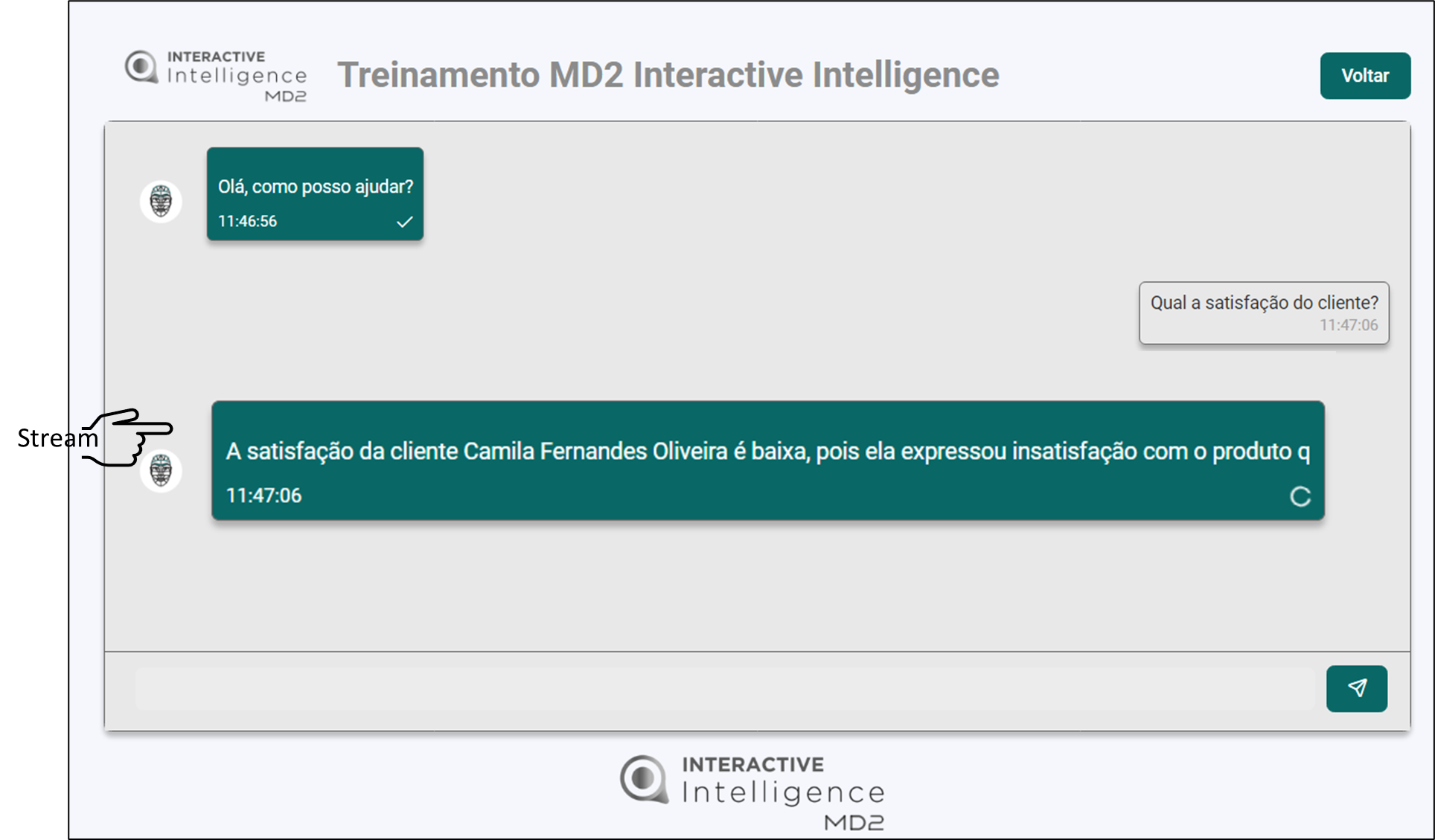Click the checkmark on the greeting message

click(404, 222)
